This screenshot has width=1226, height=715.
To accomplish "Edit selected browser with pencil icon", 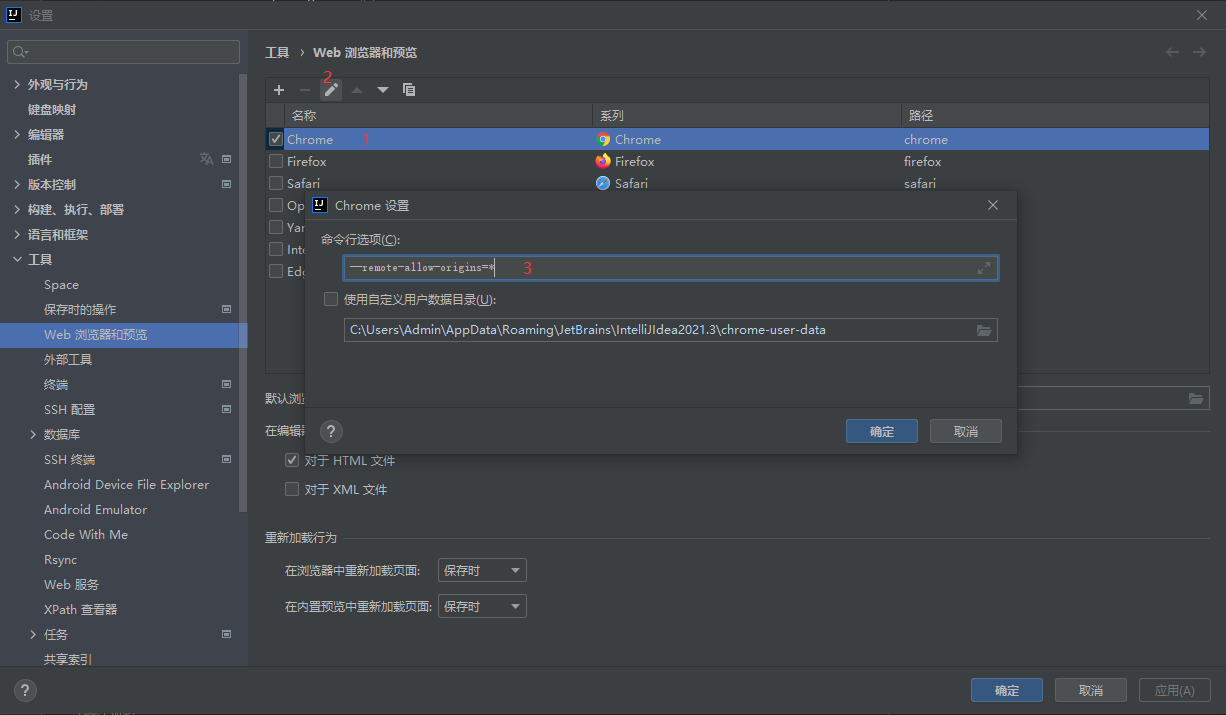I will [331, 90].
